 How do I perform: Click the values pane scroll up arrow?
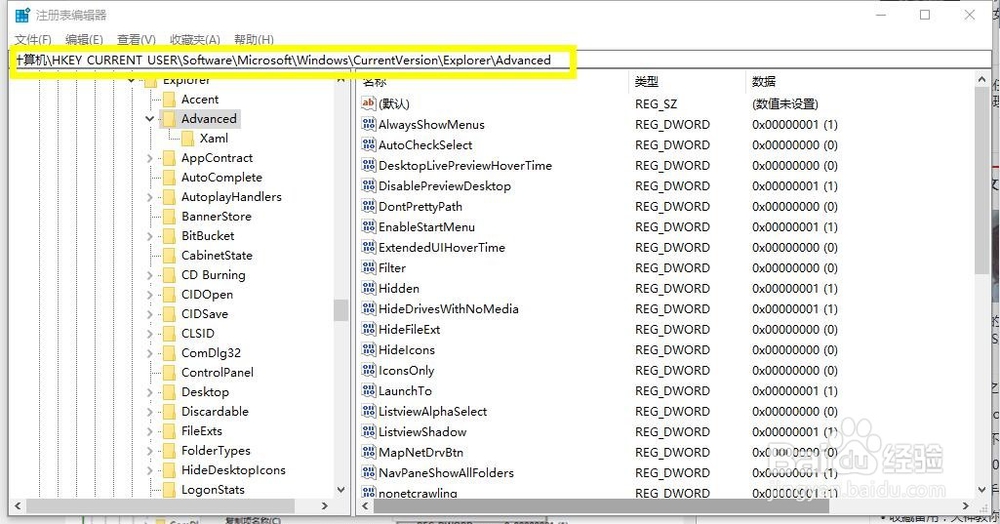tap(982, 80)
